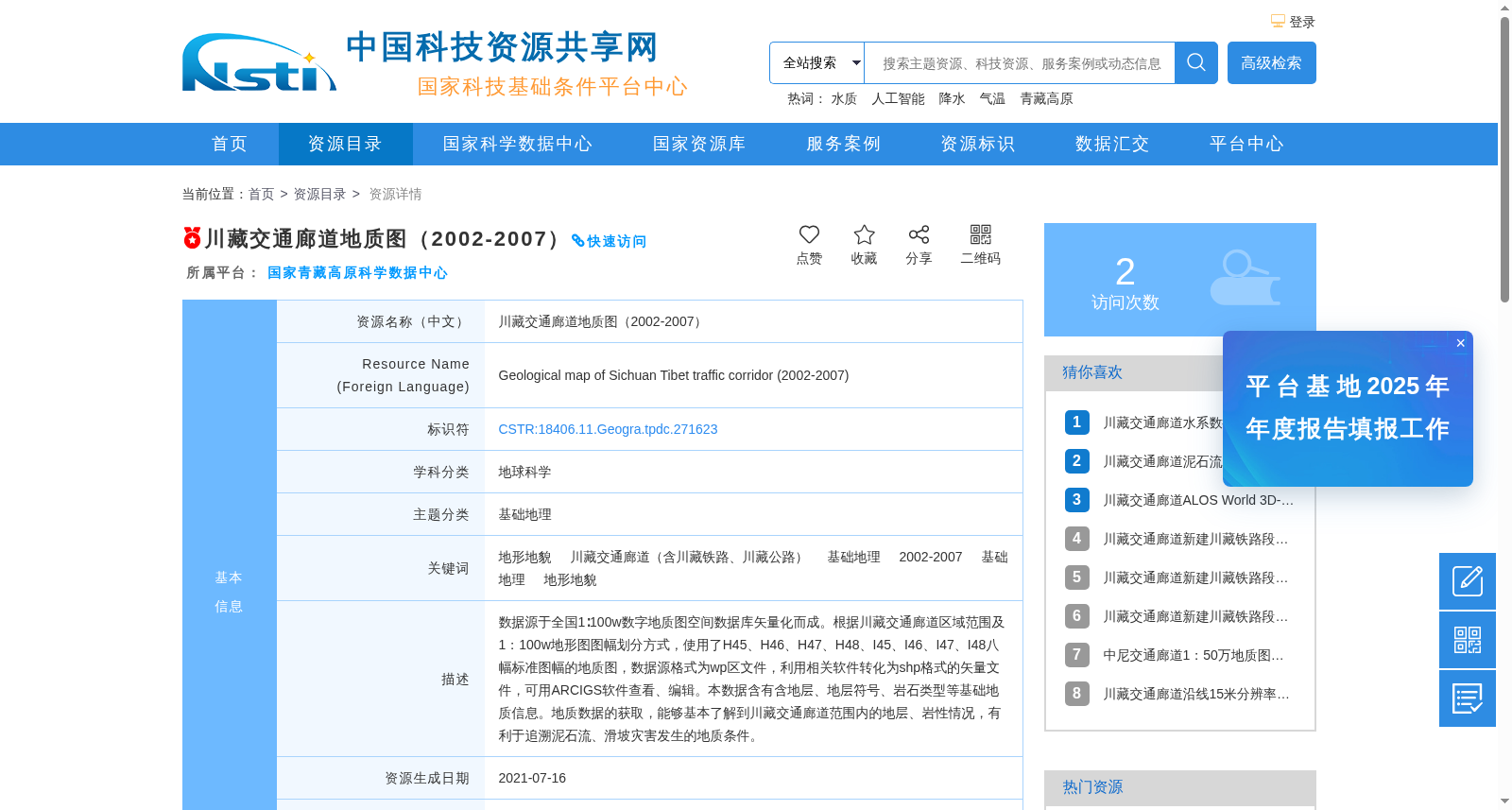Select hot keyword 降水
1512x810 pixels.
(x=952, y=98)
